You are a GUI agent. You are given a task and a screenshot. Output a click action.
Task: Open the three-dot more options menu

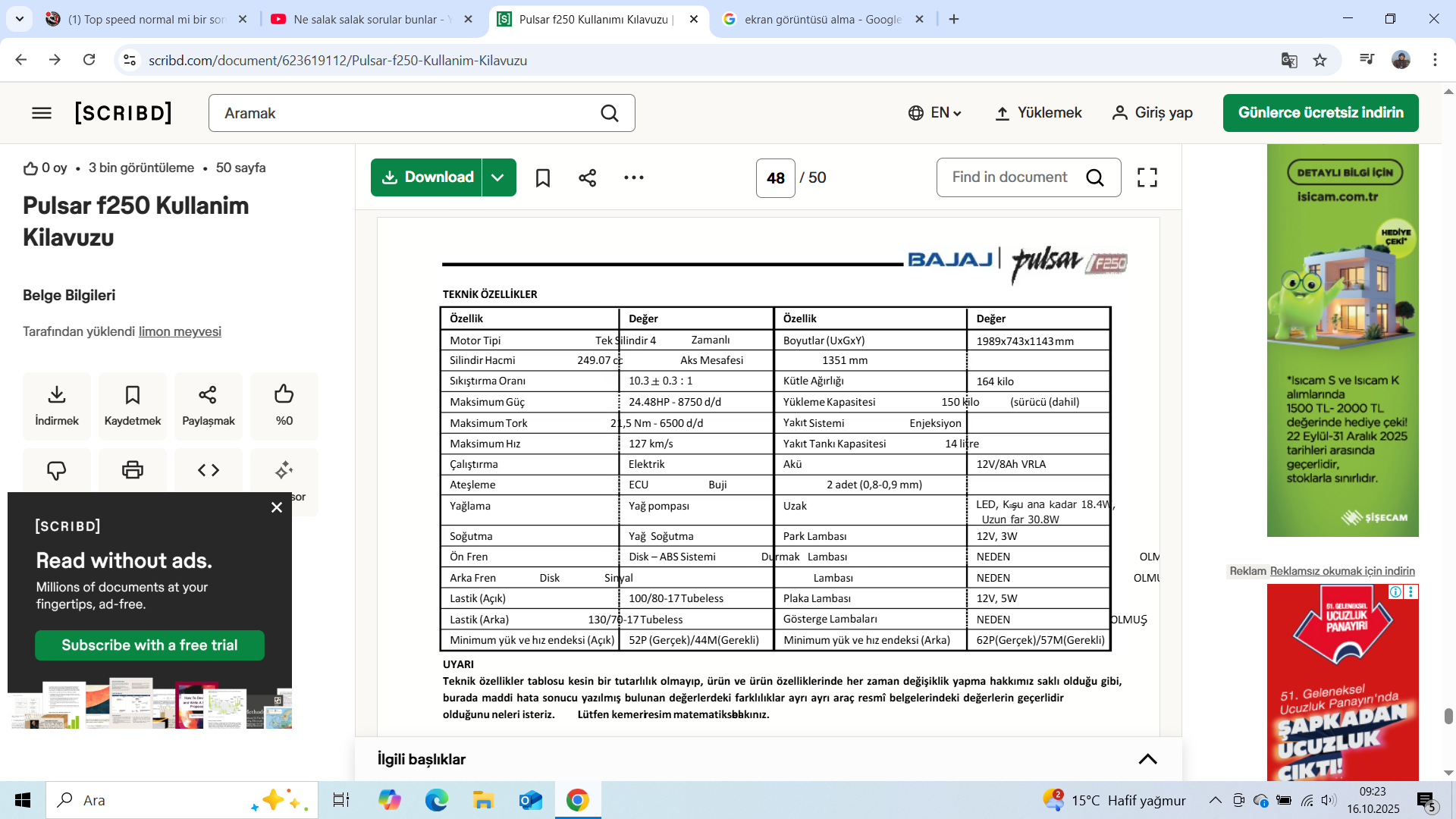pyautogui.click(x=634, y=177)
